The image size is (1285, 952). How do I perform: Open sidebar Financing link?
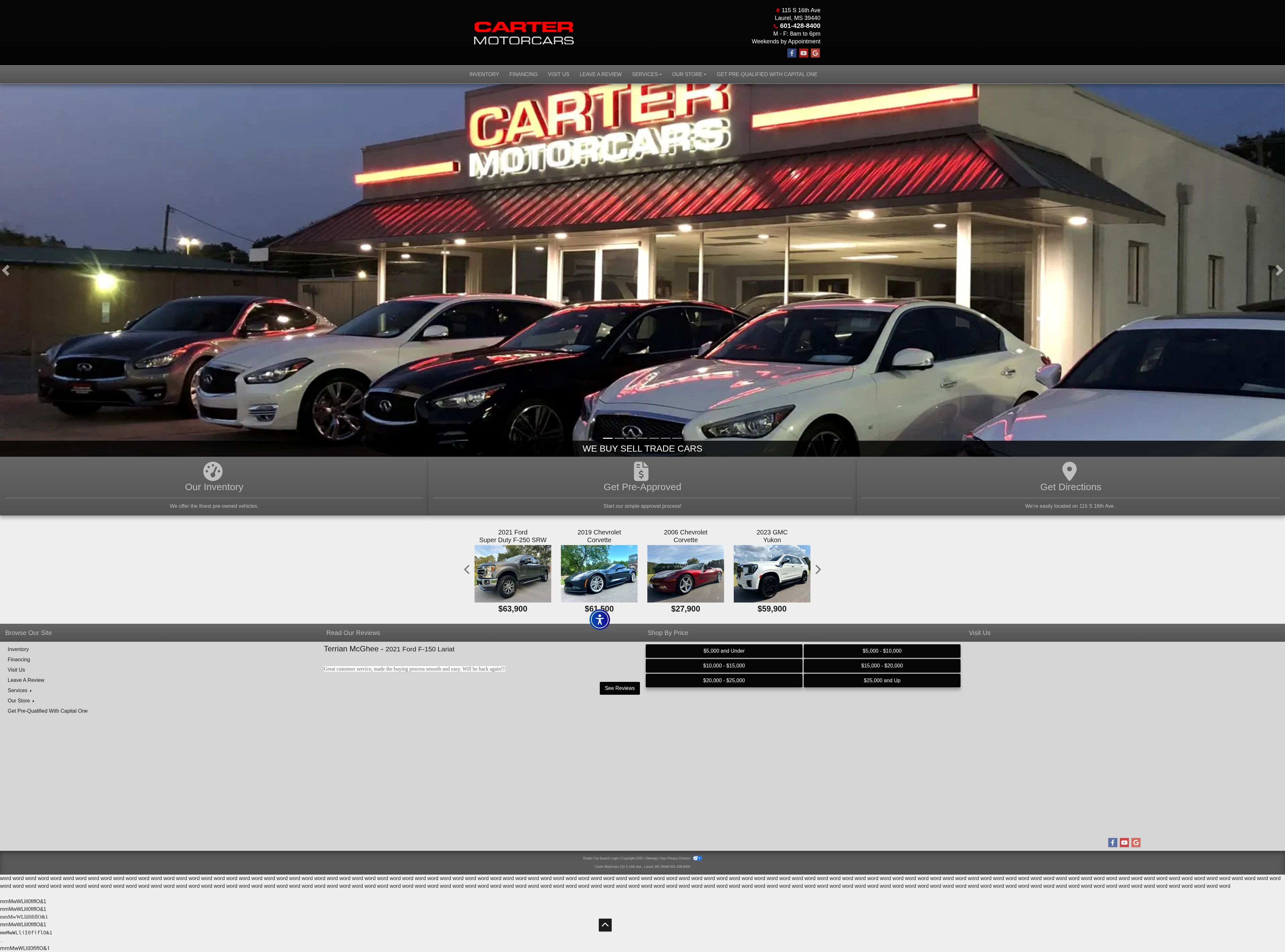point(18,660)
